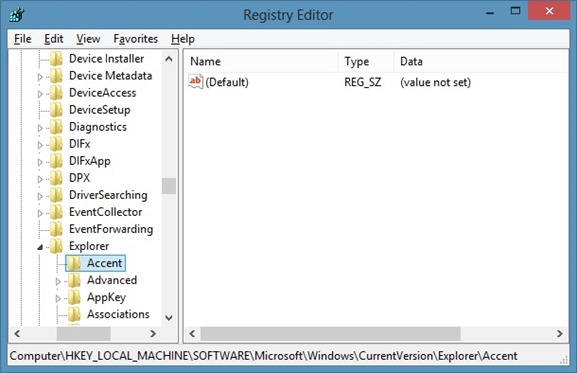
Task: Click the tree pane vertical scrollbar thumb
Action: pyautogui.click(x=169, y=186)
